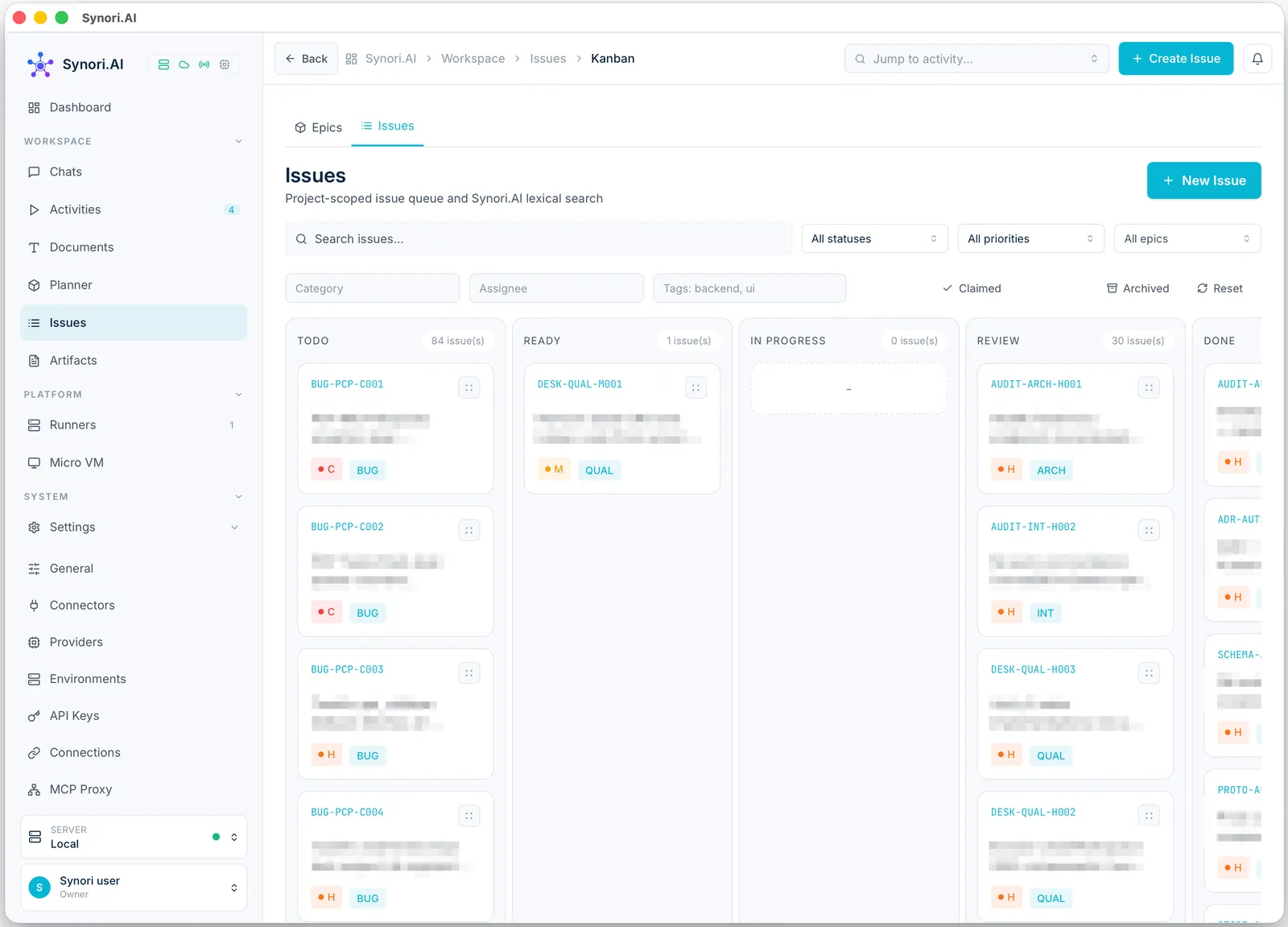Focus the Jump to activity search box
The width and height of the screenshot is (1288, 927).
click(976, 59)
